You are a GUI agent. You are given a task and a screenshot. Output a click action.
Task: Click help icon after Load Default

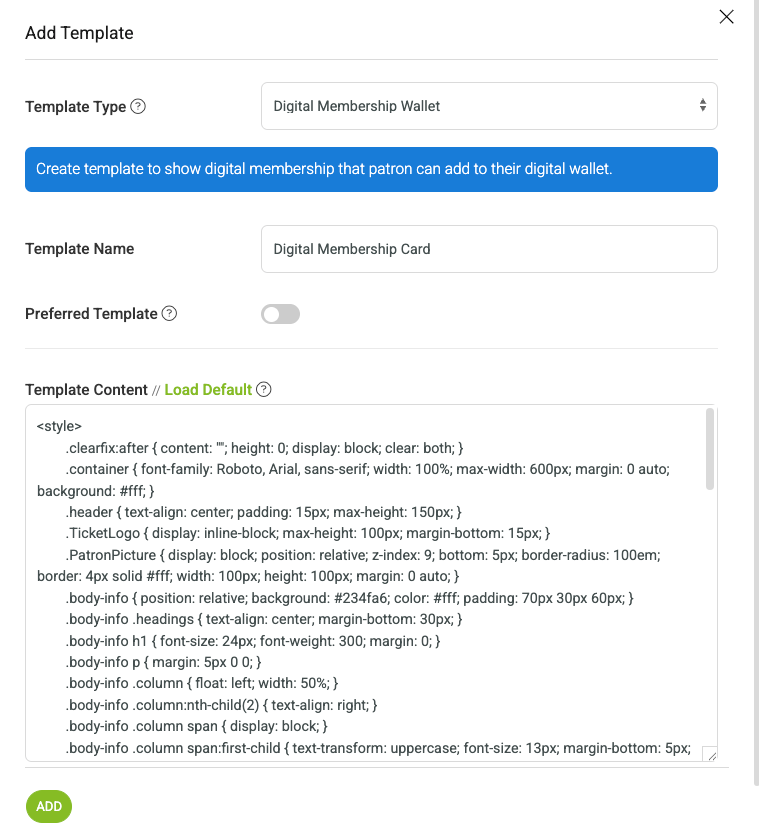[x=263, y=389]
